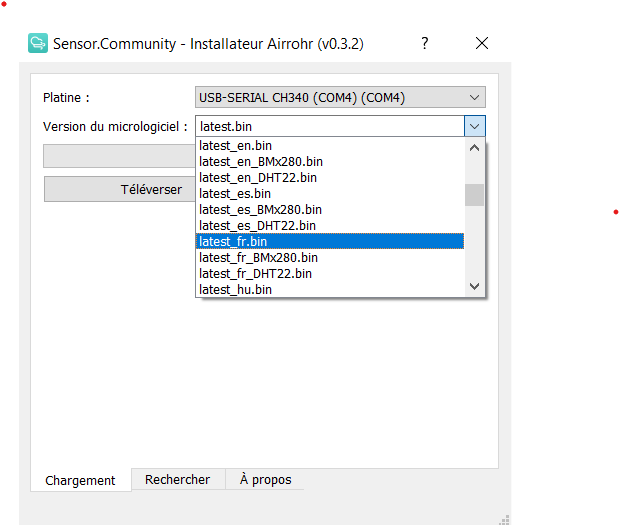Collapse the firmware version dropdown arrow

coord(475,126)
